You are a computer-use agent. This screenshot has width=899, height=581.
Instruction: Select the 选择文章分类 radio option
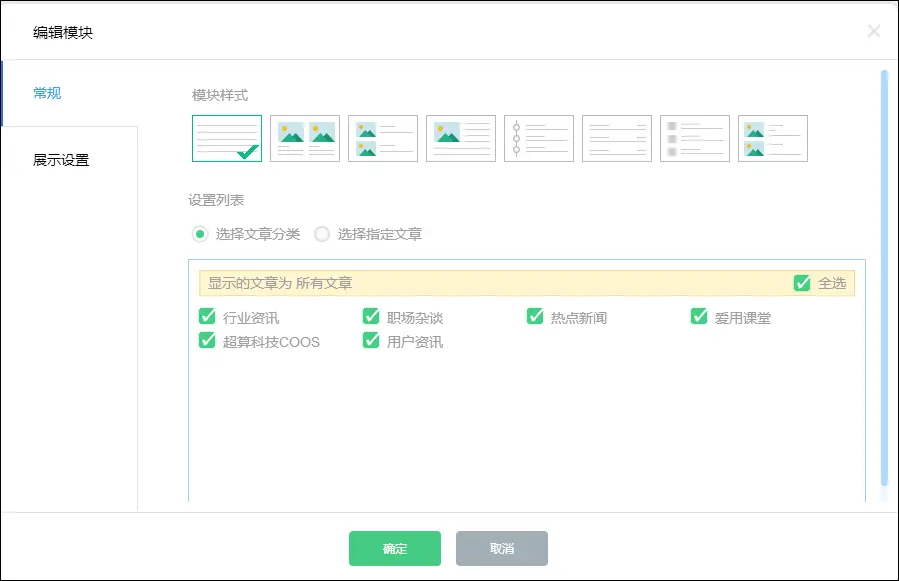200,234
